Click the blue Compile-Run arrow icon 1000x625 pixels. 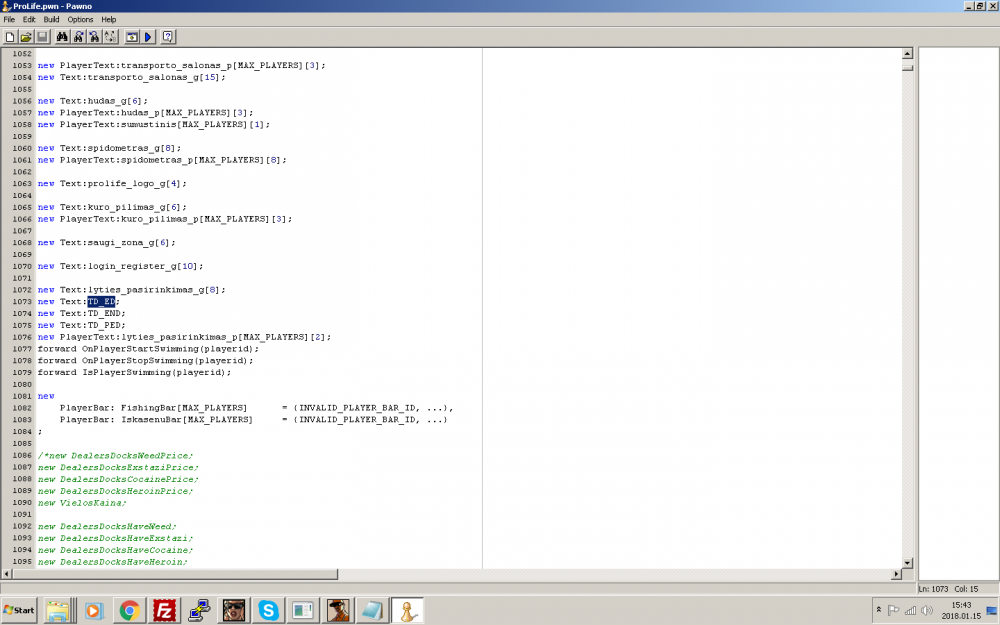pyautogui.click(x=148, y=37)
